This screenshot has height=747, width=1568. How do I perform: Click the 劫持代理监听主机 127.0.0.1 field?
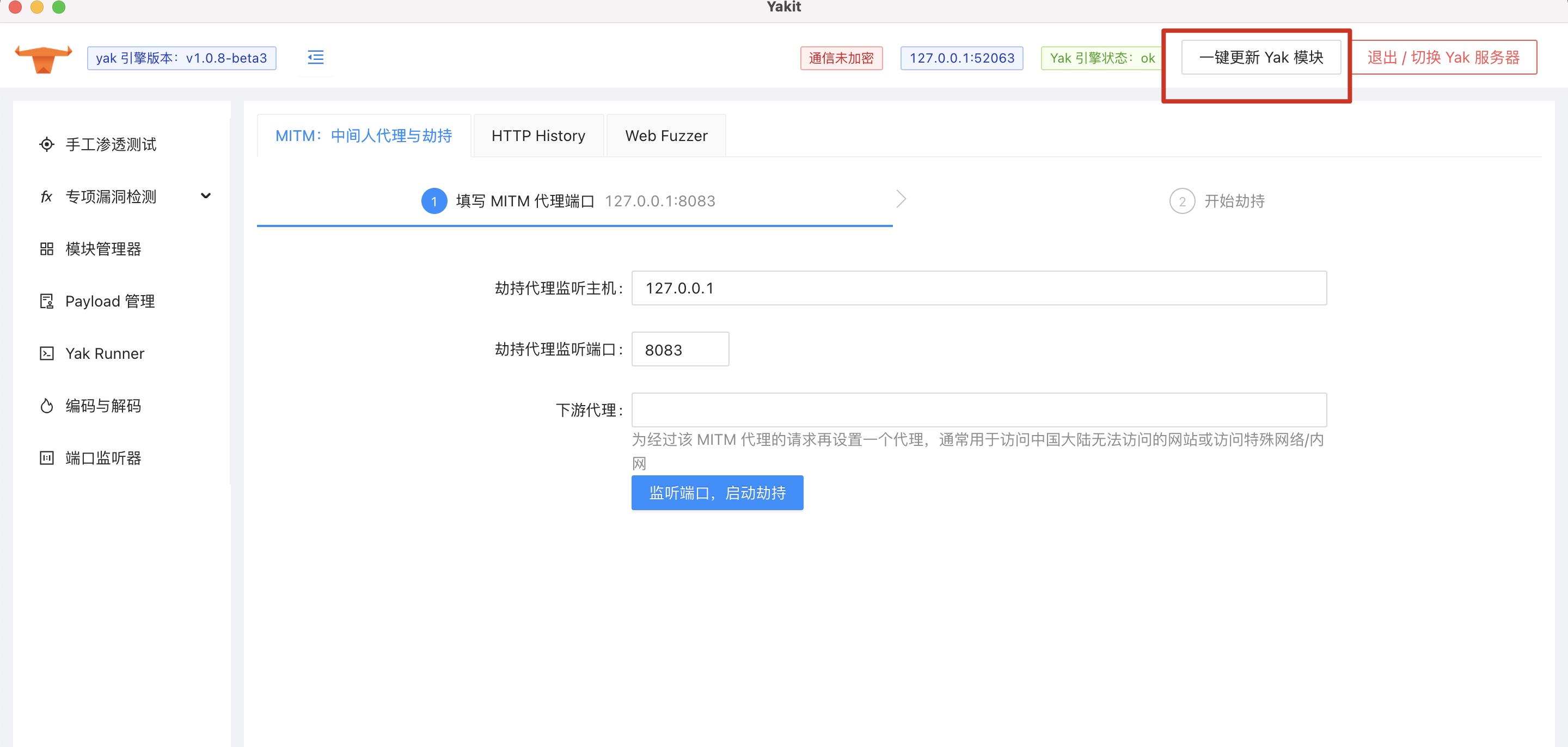(x=978, y=288)
